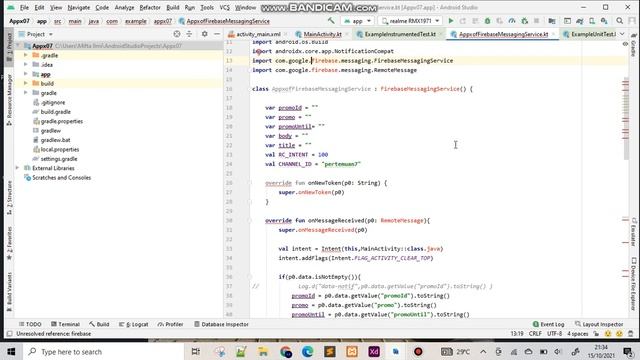Expand the .gradle folder
Viewport: 640px width, 360px height.
click(26, 55)
